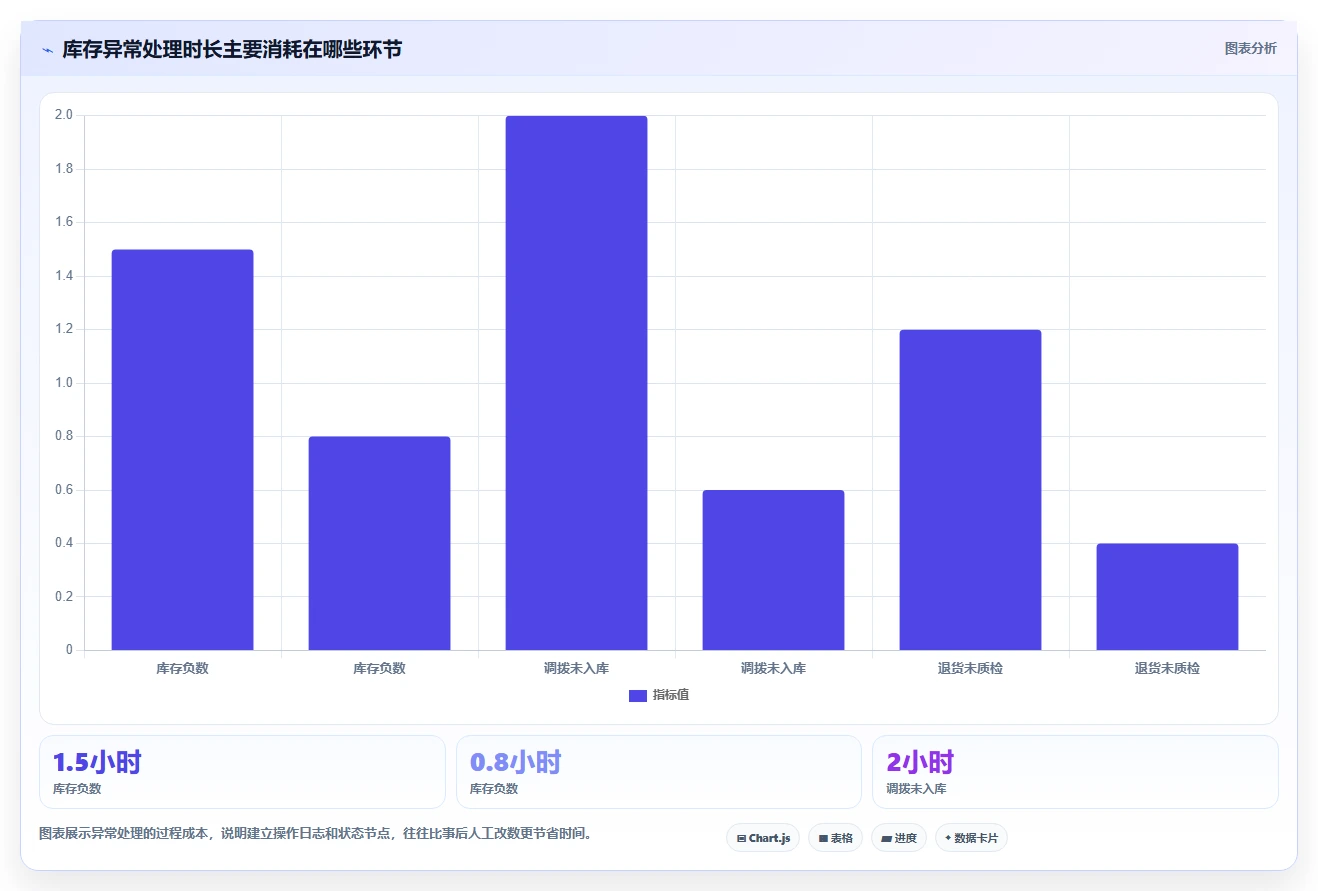Select the 库存负数 bar reaching 1.5

pyautogui.click(x=182, y=450)
